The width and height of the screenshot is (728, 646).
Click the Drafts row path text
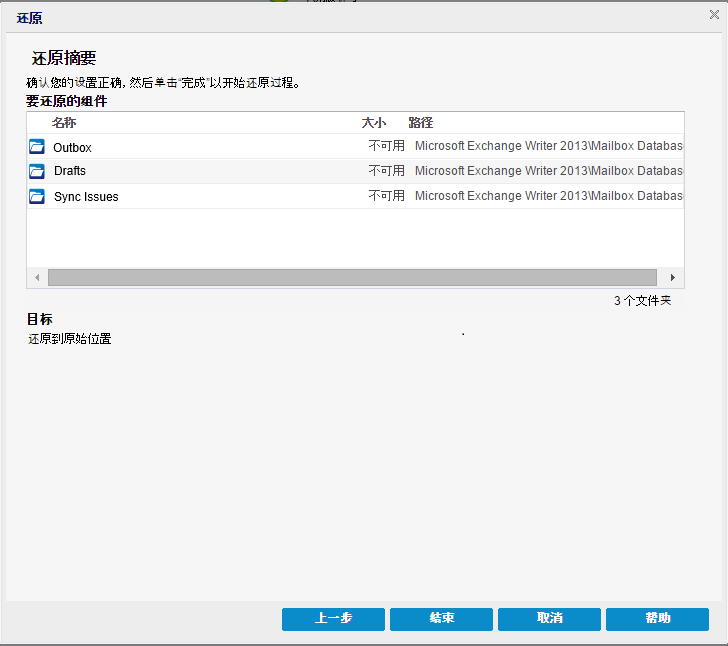pyautogui.click(x=549, y=171)
